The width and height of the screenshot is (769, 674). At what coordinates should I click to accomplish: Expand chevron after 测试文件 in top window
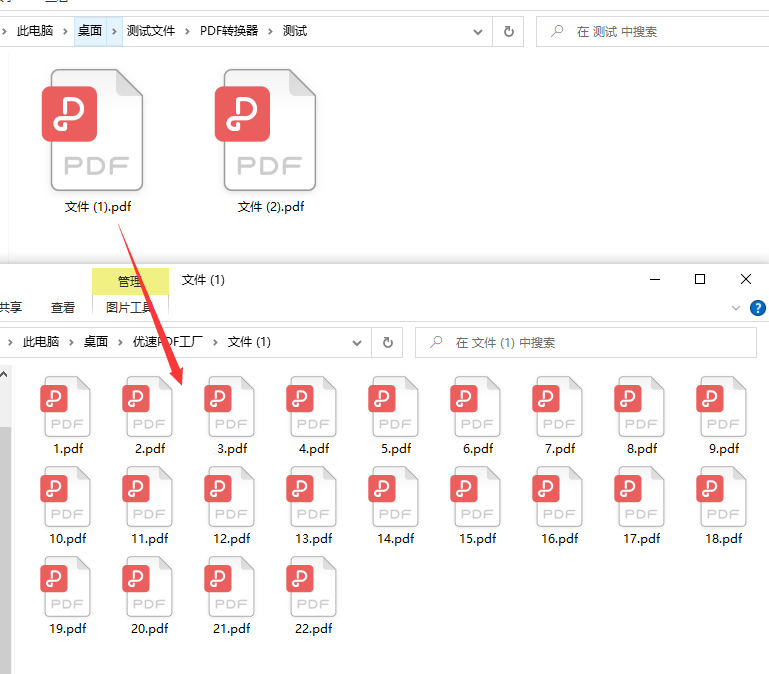pyautogui.click(x=187, y=31)
